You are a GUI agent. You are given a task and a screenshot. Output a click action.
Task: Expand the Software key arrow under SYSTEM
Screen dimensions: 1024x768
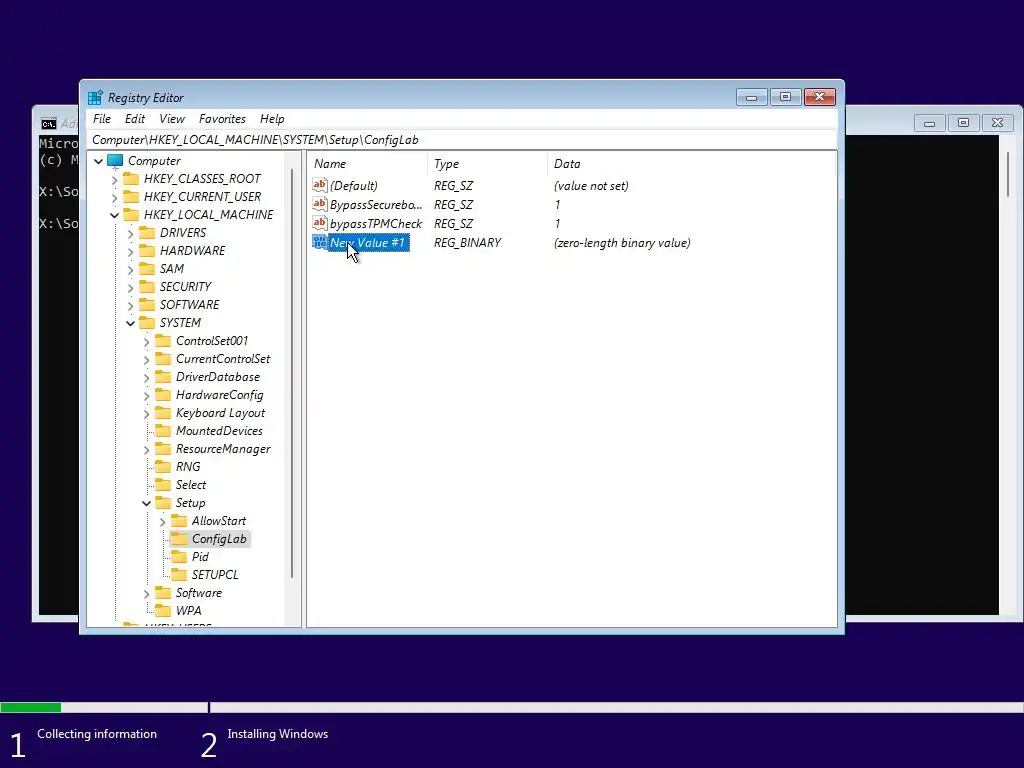(x=146, y=594)
